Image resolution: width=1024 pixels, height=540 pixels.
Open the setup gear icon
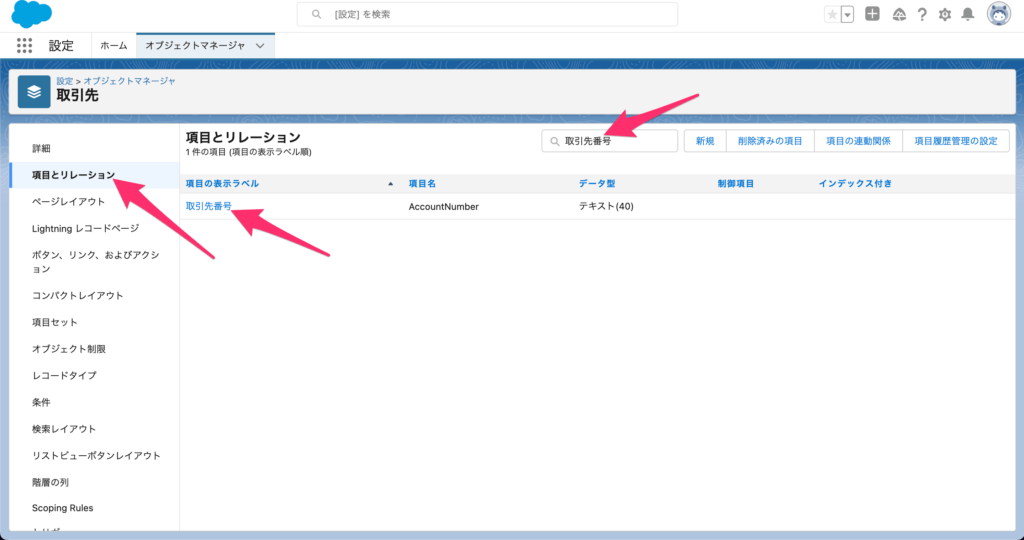point(945,14)
